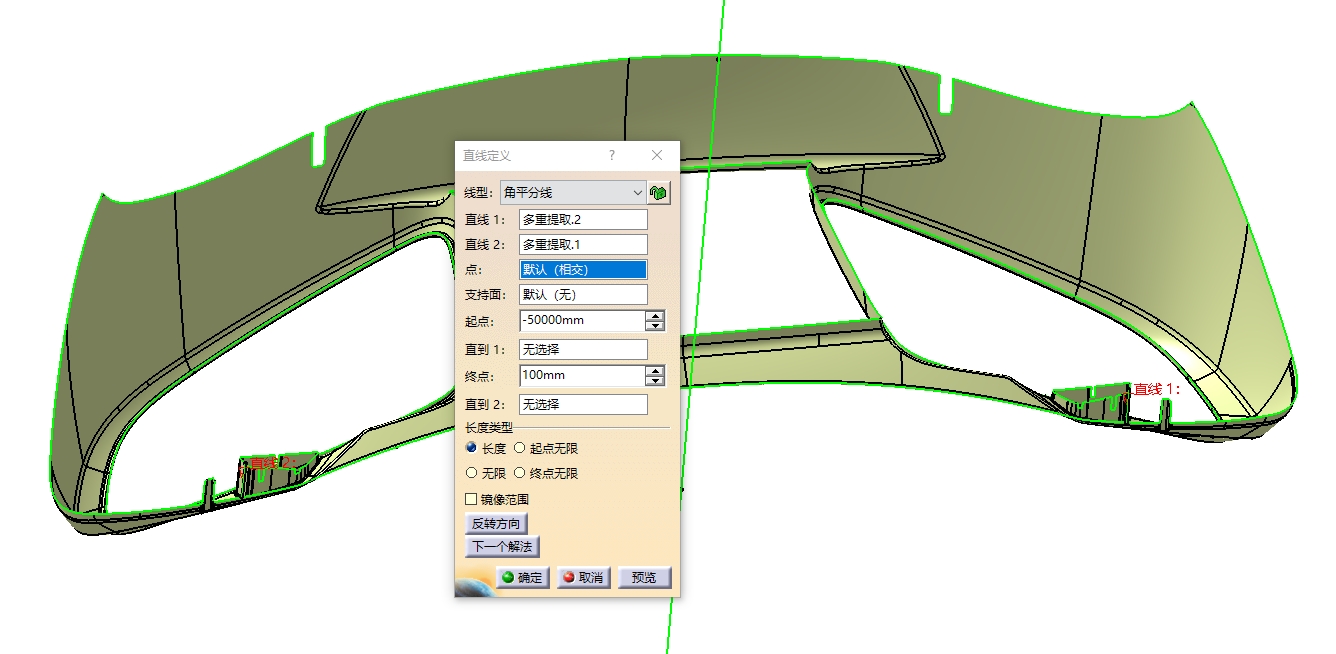Click the help question mark in dialog title
Image resolution: width=1336 pixels, height=654 pixels.
tap(612, 156)
